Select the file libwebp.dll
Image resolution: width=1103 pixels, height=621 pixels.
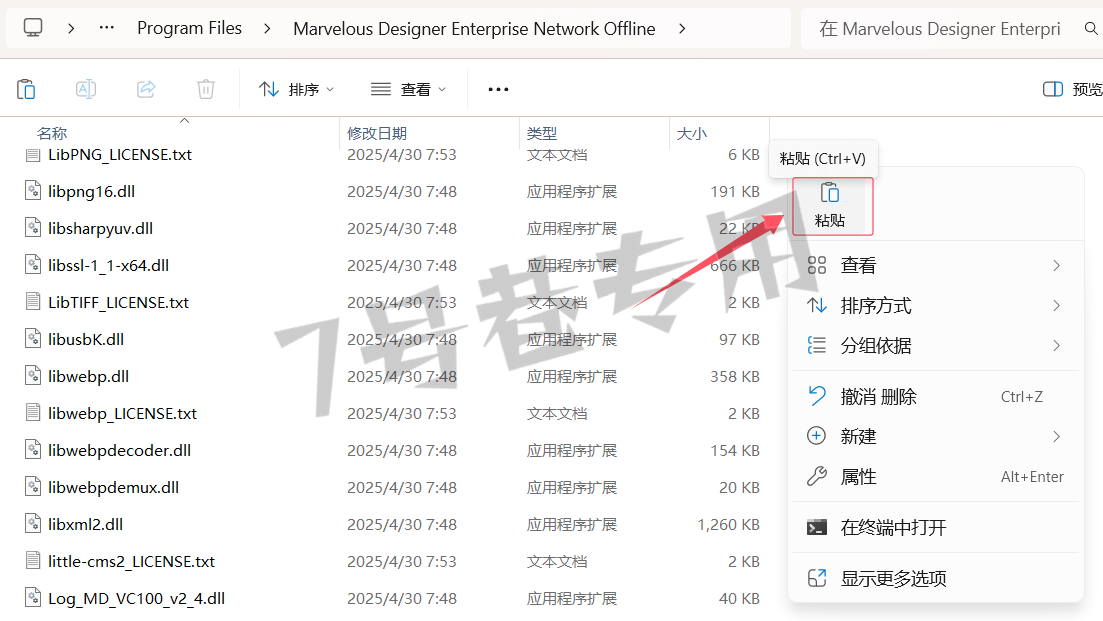89,376
